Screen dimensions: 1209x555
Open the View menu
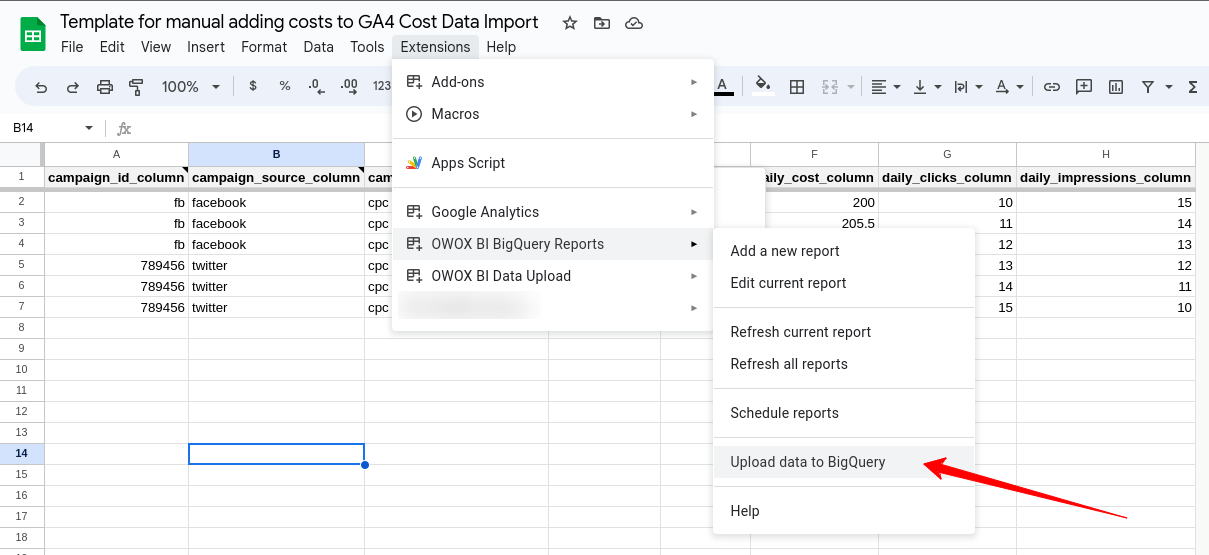click(156, 47)
